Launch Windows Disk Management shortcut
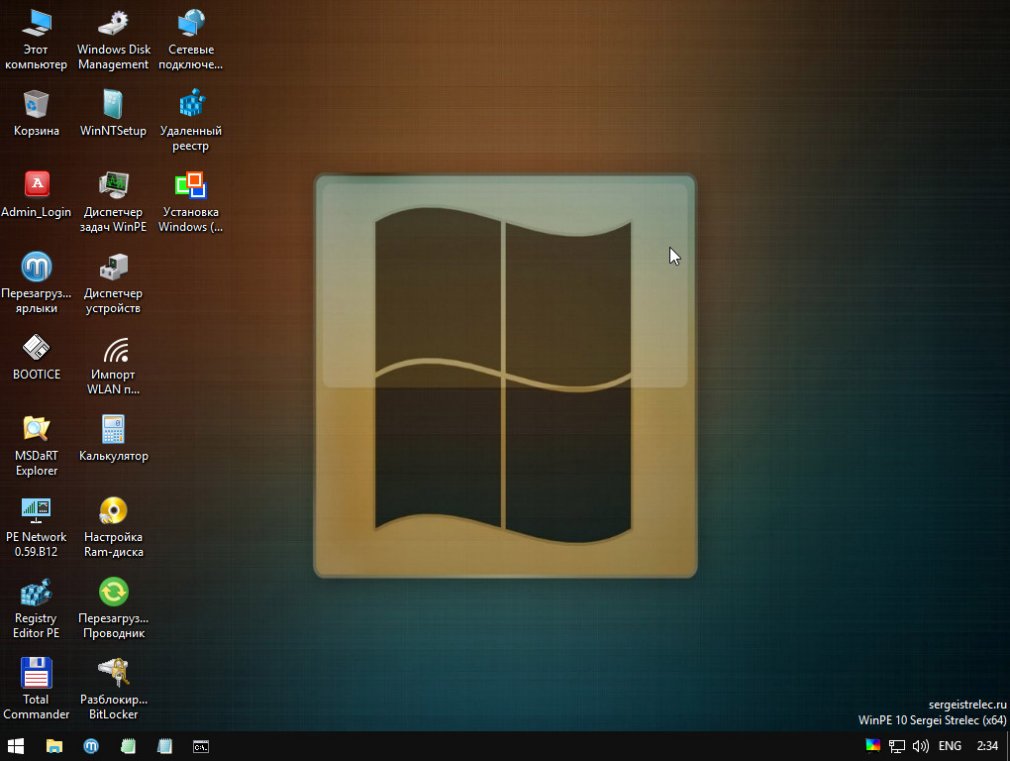 (x=113, y=39)
